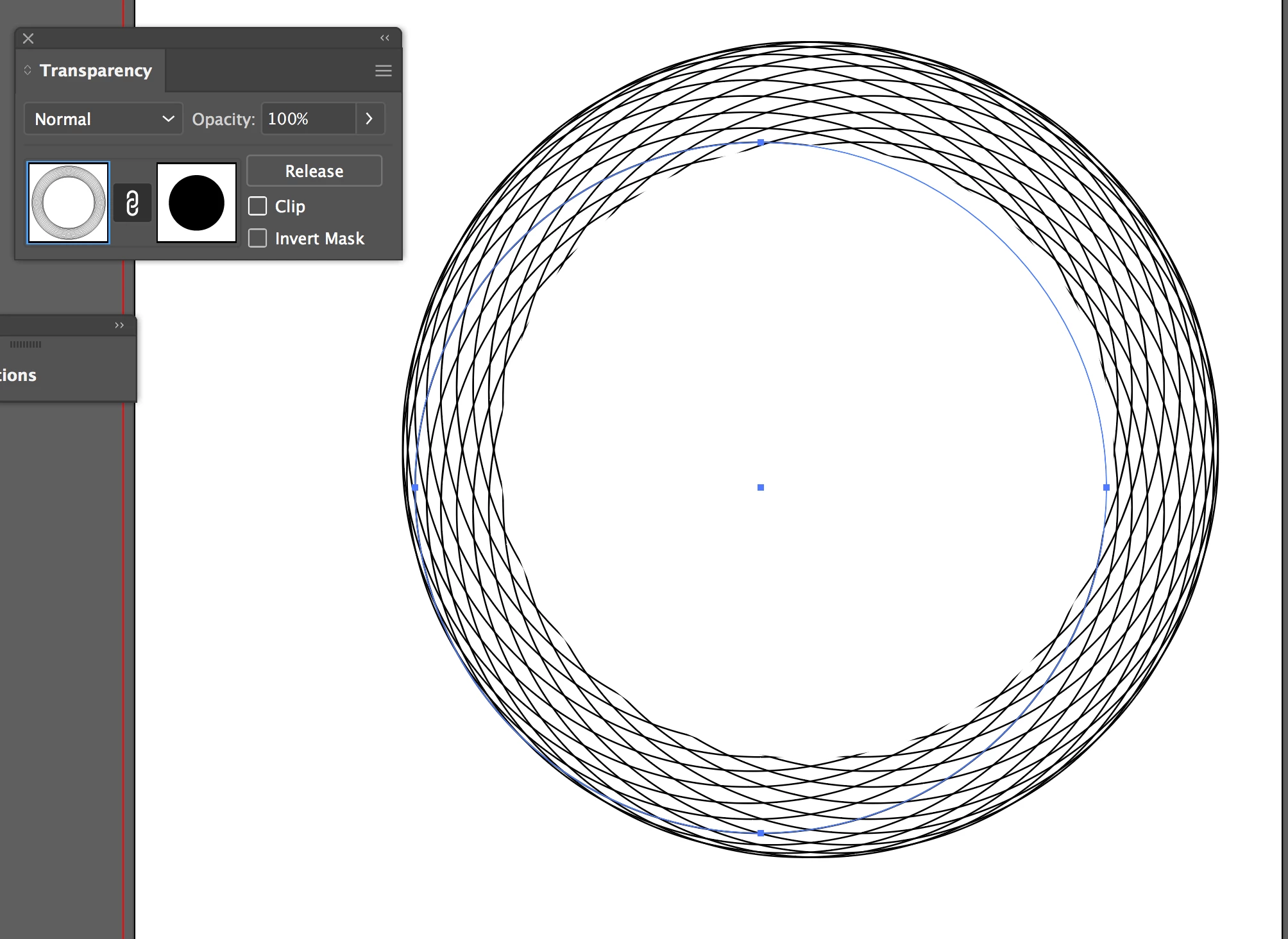Open the Opacity slider arrow popup
The image size is (1288, 939).
[x=369, y=119]
